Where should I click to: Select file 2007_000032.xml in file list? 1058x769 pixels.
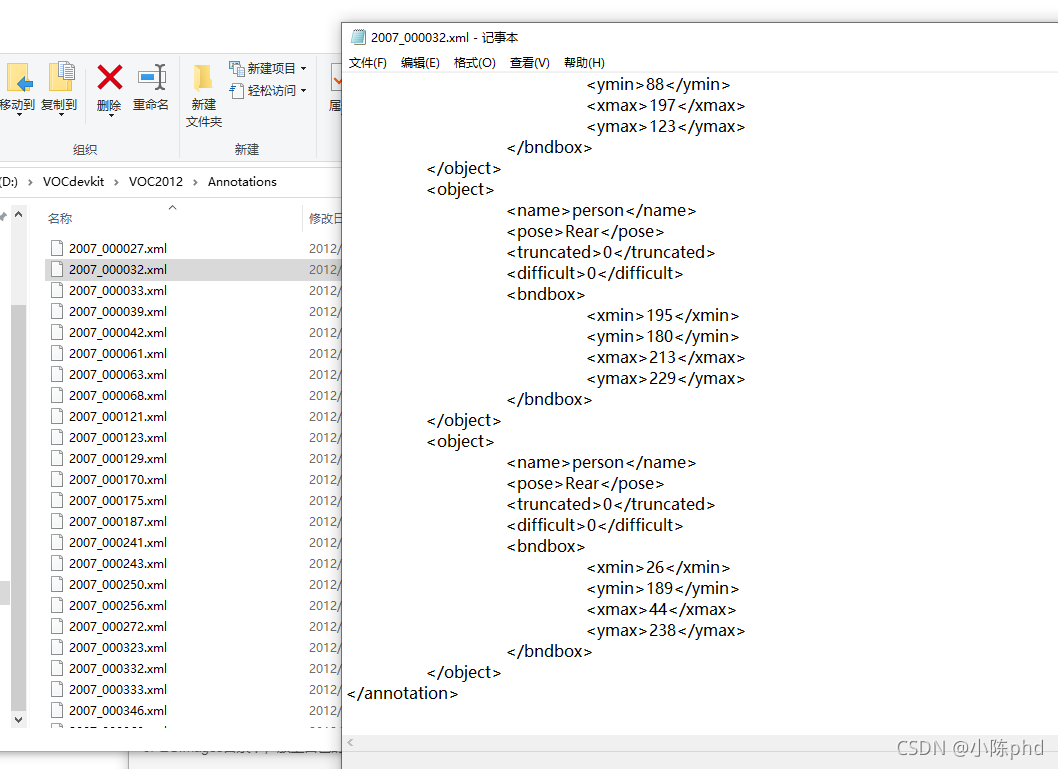coord(117,270)
